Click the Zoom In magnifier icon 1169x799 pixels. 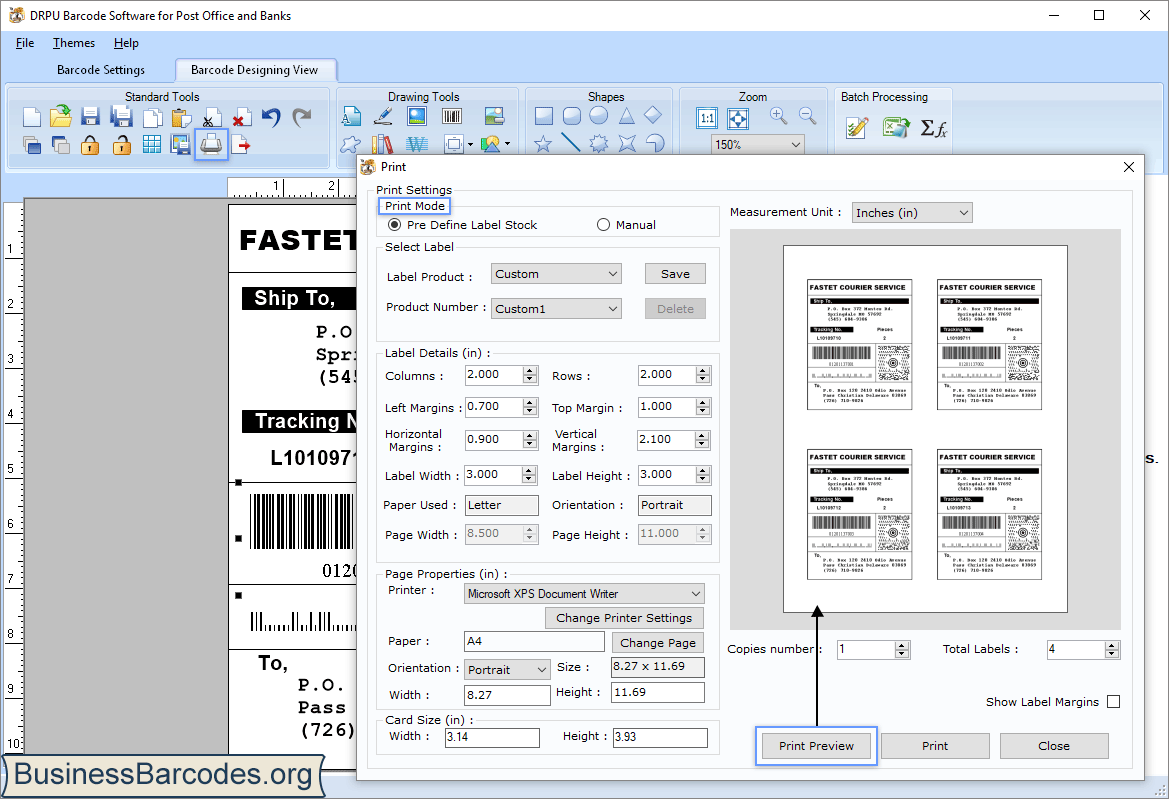(x=778, y=116)
